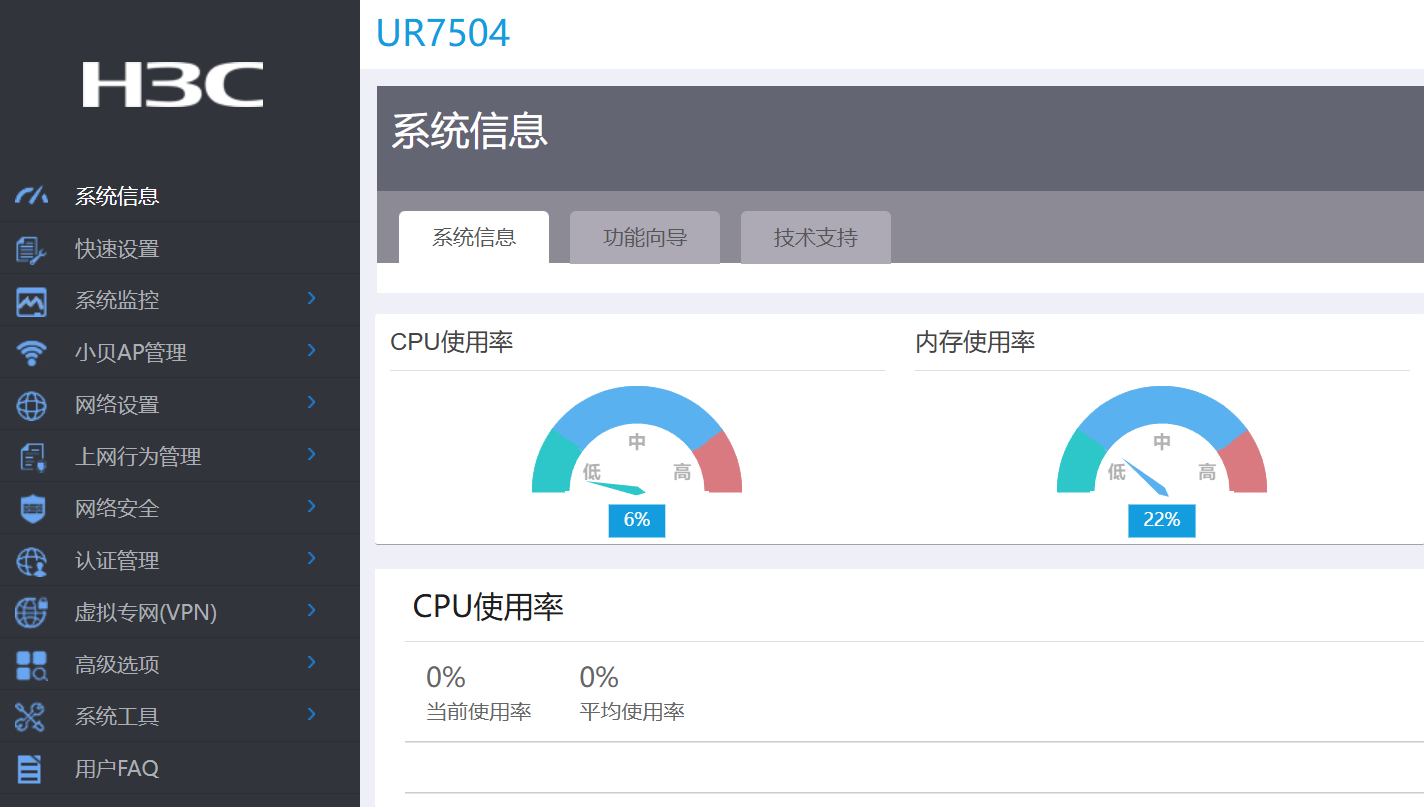Screen dimensions: 1424x807
Task: Click the UR7504 device model title
Action: (443, 33)
